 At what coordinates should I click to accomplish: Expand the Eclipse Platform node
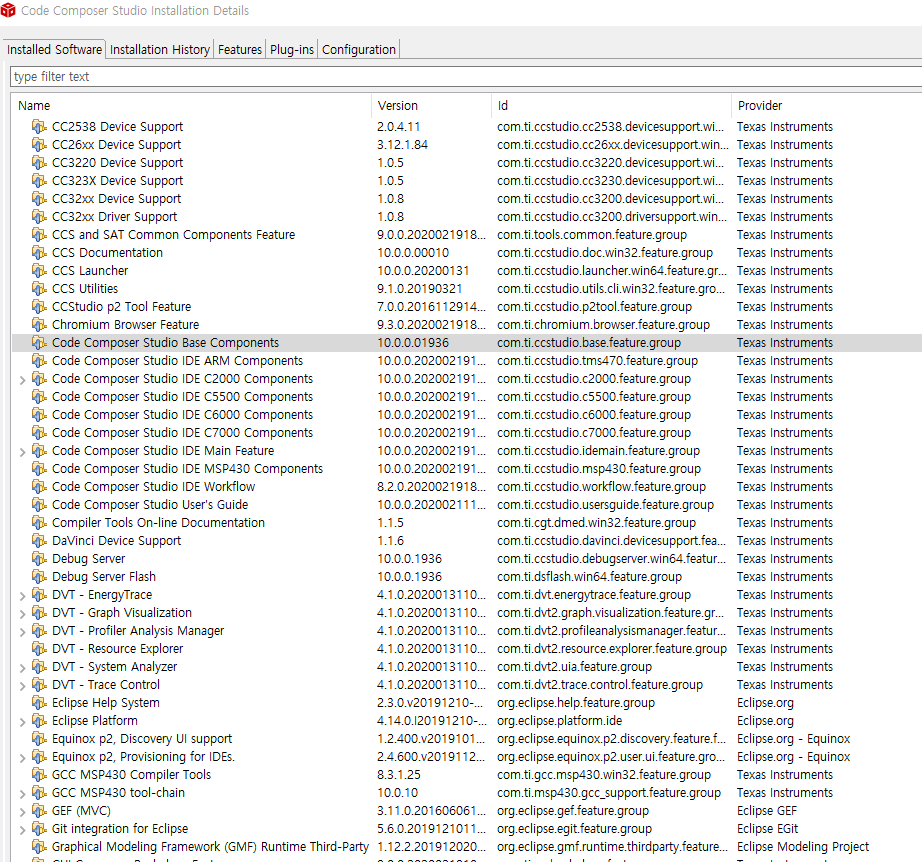(22, 721)
